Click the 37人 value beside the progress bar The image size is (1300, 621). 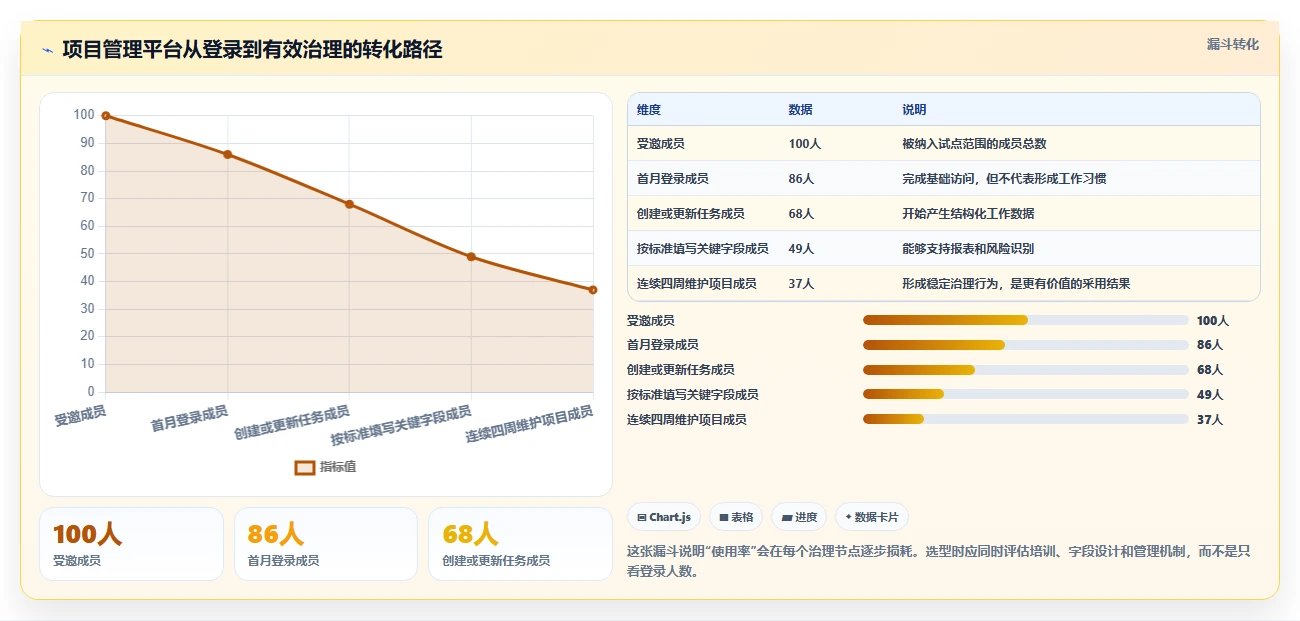point(1210,420)
